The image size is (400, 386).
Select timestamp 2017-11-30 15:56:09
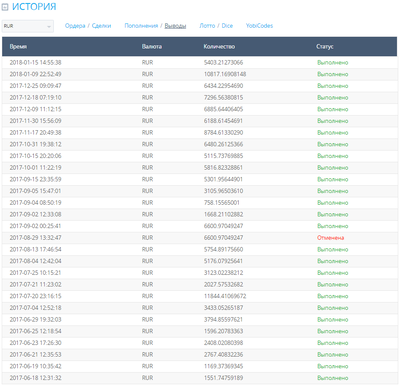(35, 121)
